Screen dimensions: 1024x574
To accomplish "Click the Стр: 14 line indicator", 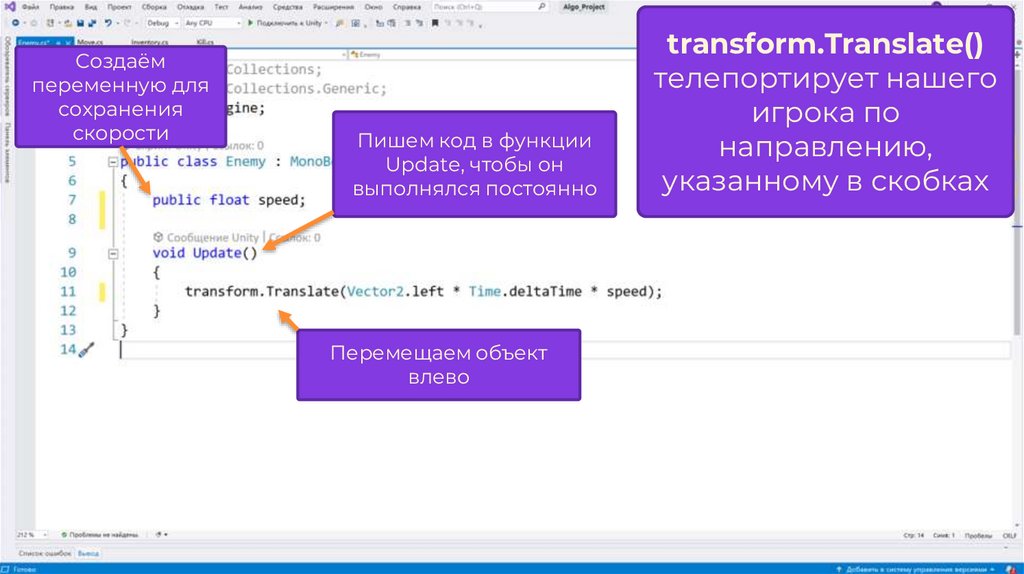I will pyautogui.click(x=914, y=535).
